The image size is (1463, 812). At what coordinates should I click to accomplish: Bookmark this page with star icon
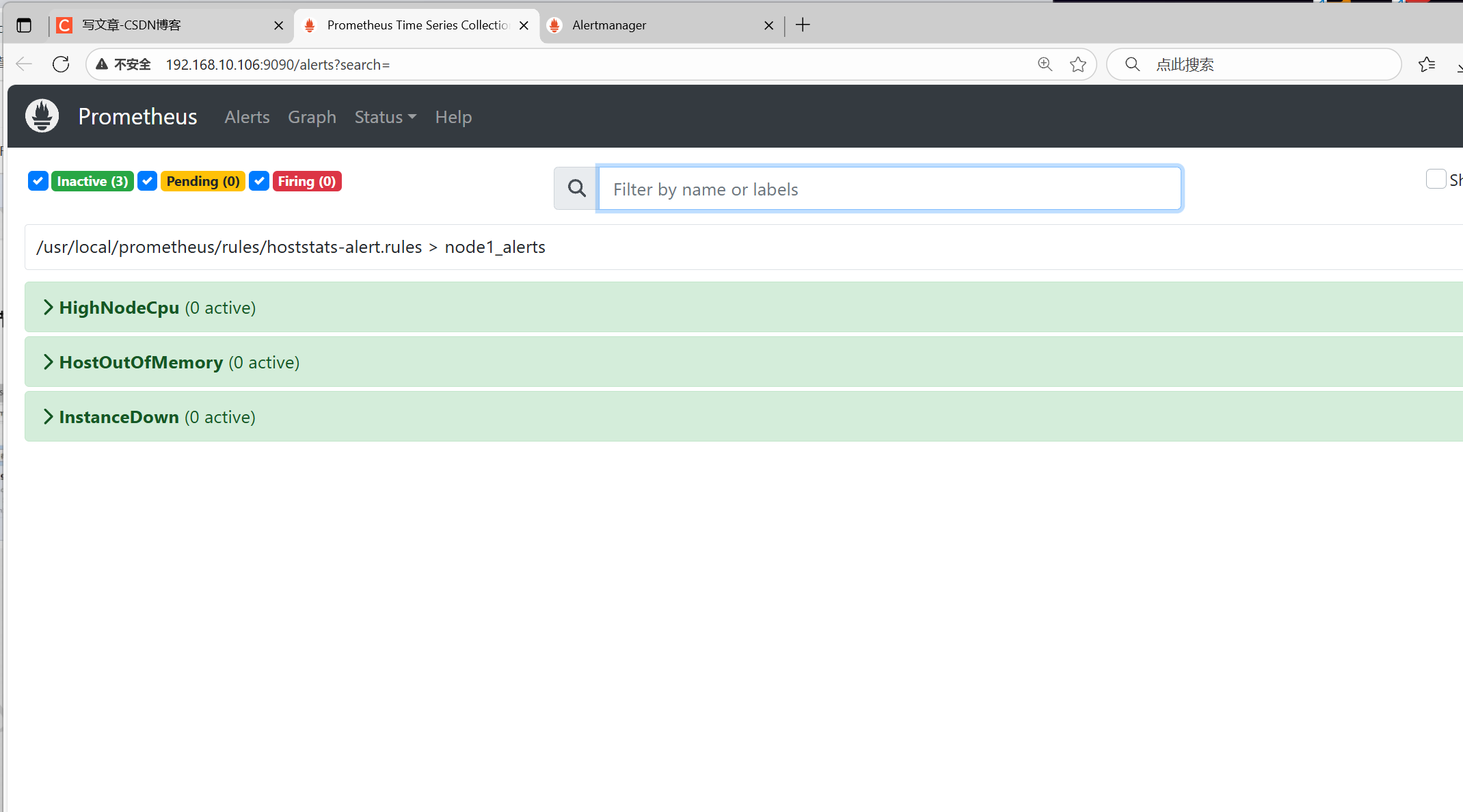tap(1078, 64)
